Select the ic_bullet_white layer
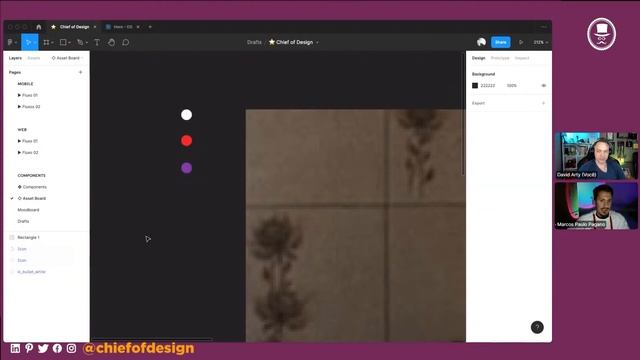640x360 pixels. click(31, 271)
